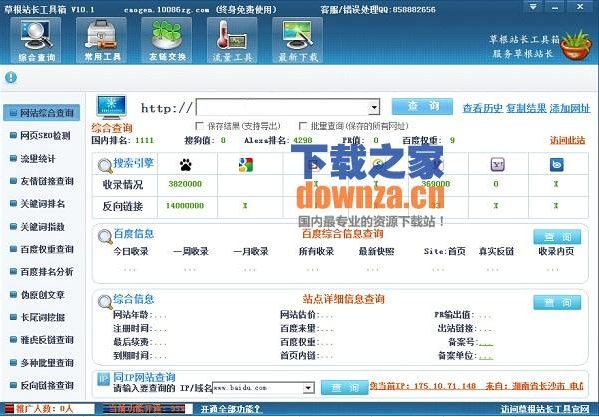Click magnifier icon next to 综合信息
Screen dimensions: 599x417
coord(105,302)
